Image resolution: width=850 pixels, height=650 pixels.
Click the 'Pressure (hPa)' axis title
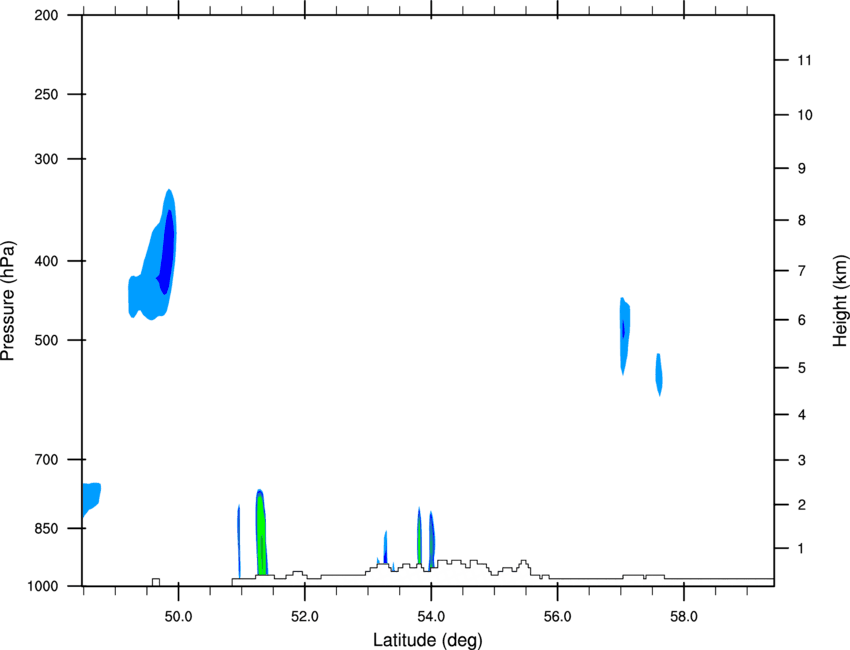pos(8,301)
